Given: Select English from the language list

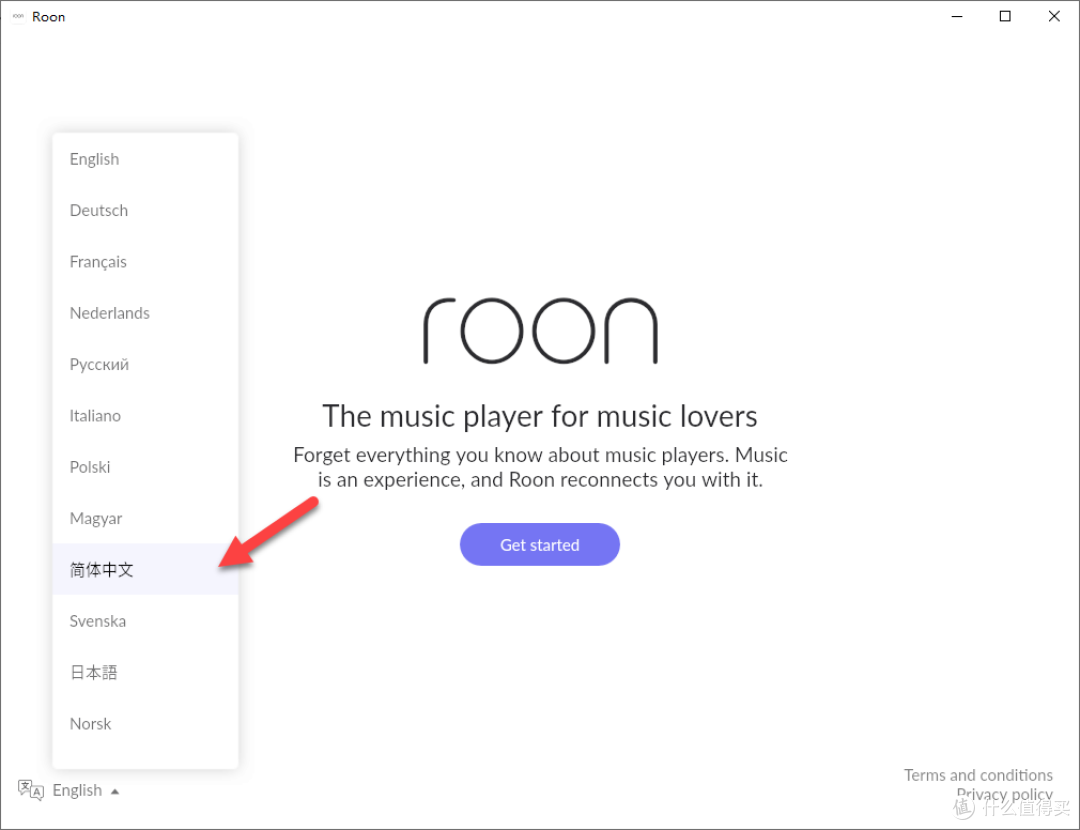Looking at the screenshot, I should click(x=94, y=159).
